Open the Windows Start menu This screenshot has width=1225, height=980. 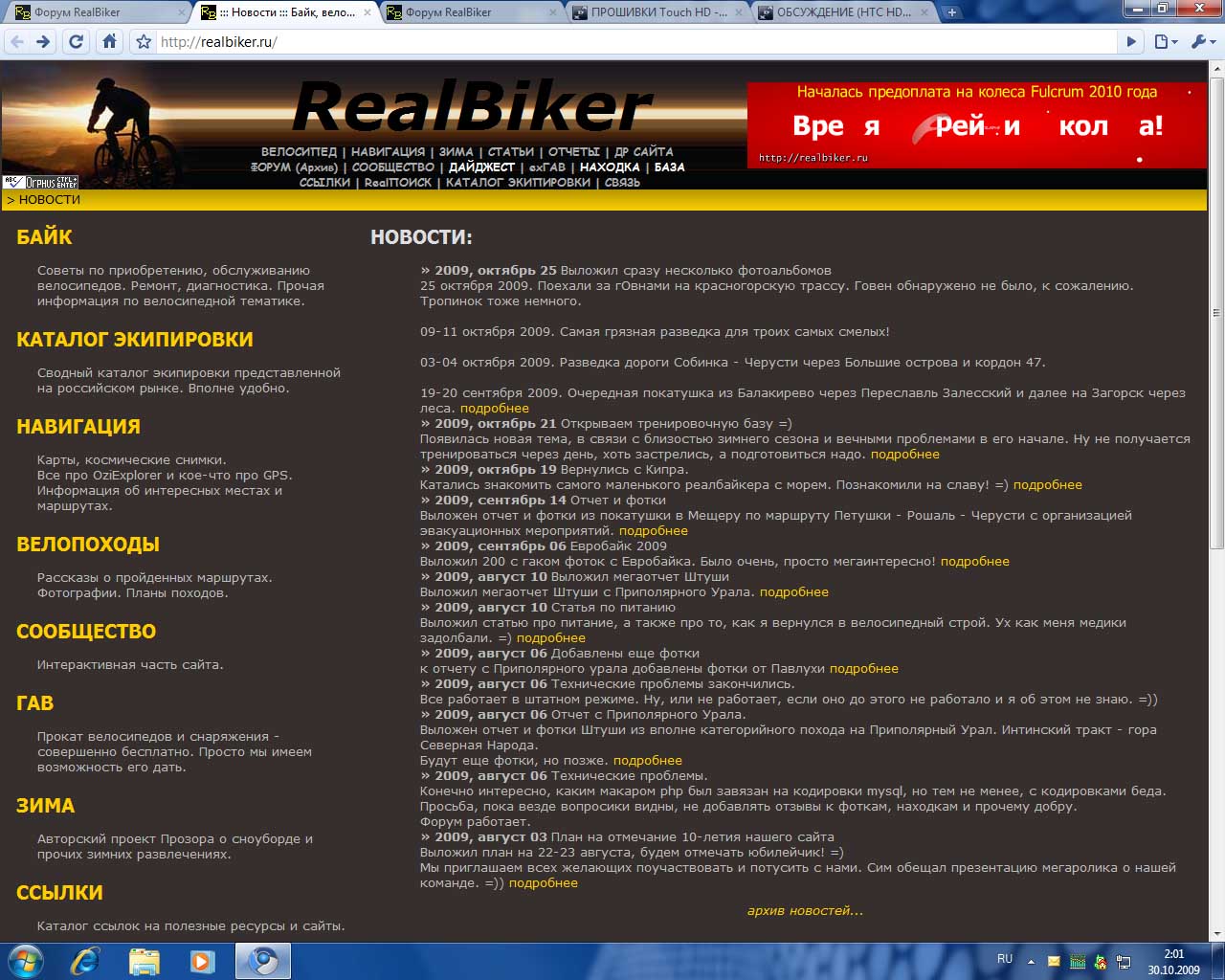[x=26, y=960]
